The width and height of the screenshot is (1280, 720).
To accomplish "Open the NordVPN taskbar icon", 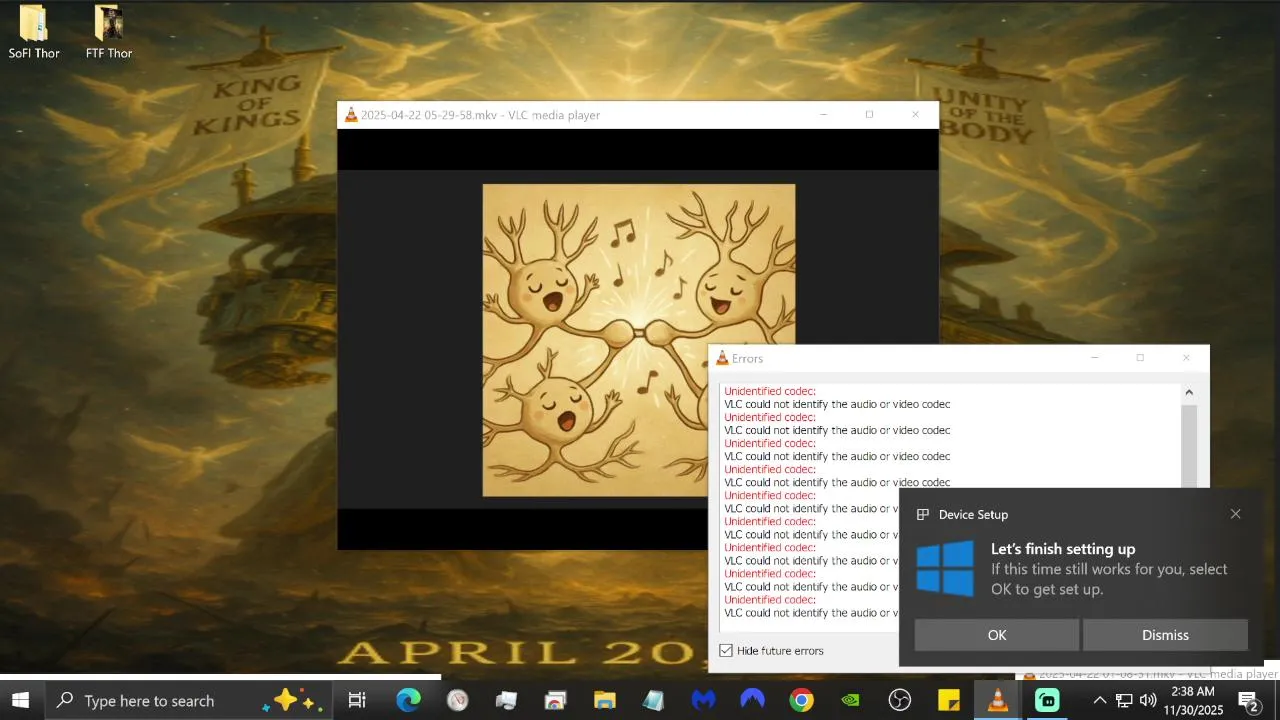I will coord(752,701).
